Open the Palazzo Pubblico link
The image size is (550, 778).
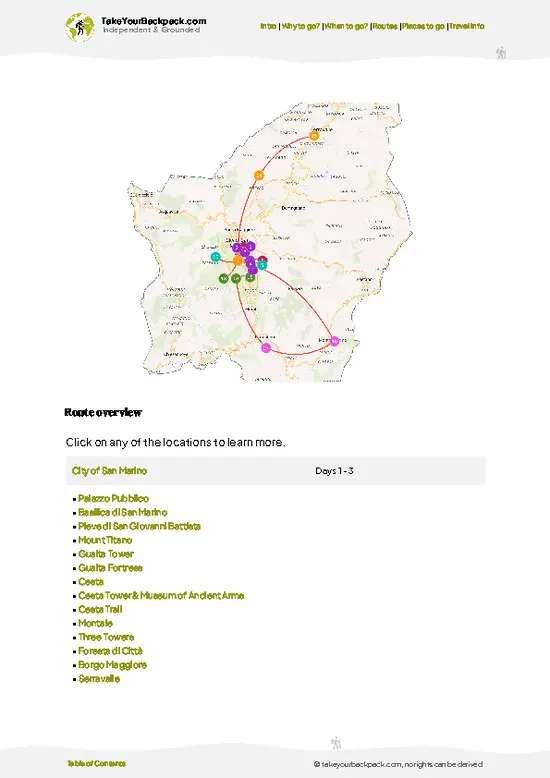(113, 498)
